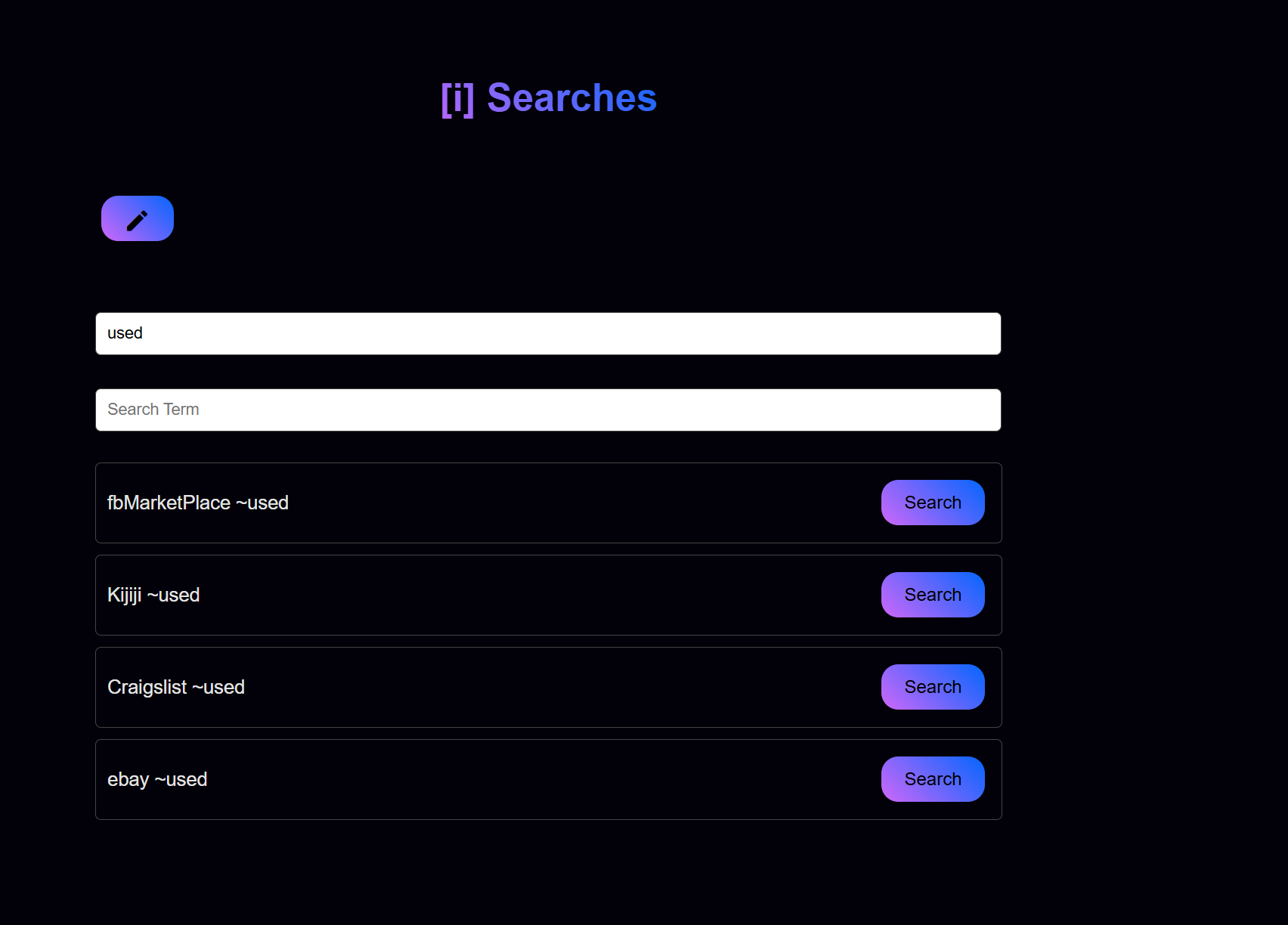Search fbMarketPlace for used
The width and height of the screenshot is (1288, 925).
click(x=933, y=503)
